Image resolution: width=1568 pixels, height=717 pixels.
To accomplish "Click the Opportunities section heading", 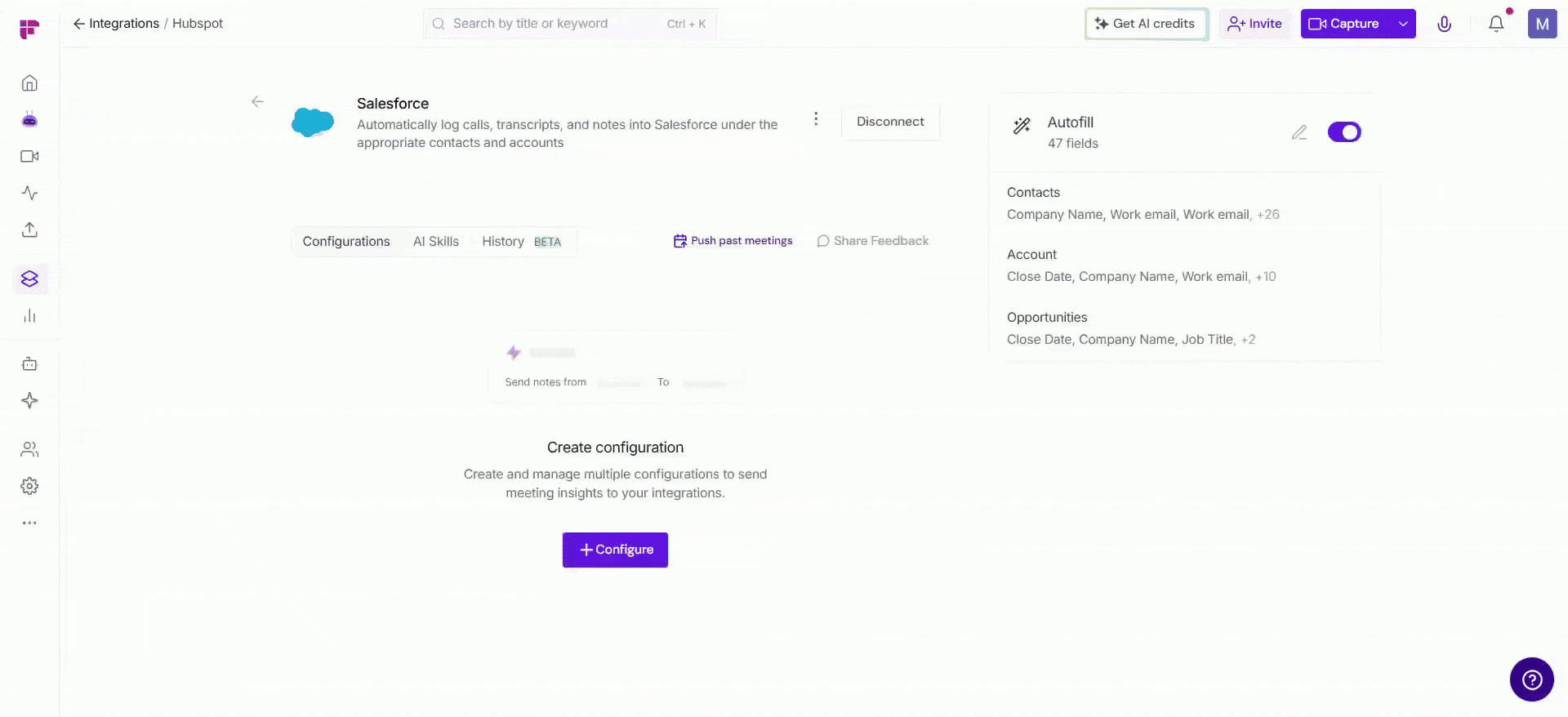I will click(x=1047, y=318).
